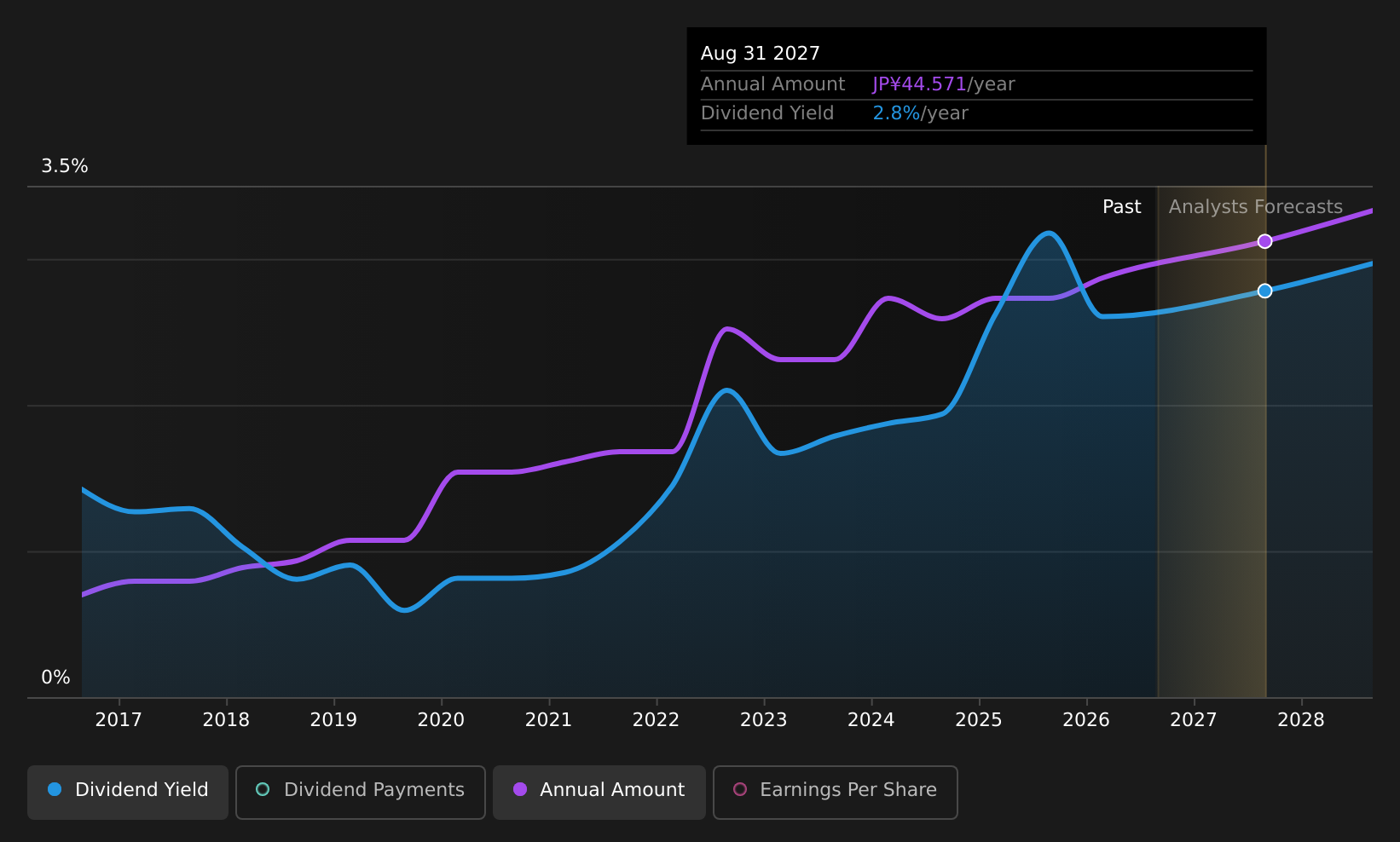Click the Dividend Yield tooltip row label
Screen dimensions: 1400x842
pyautogui.click(x=767, y=113)
